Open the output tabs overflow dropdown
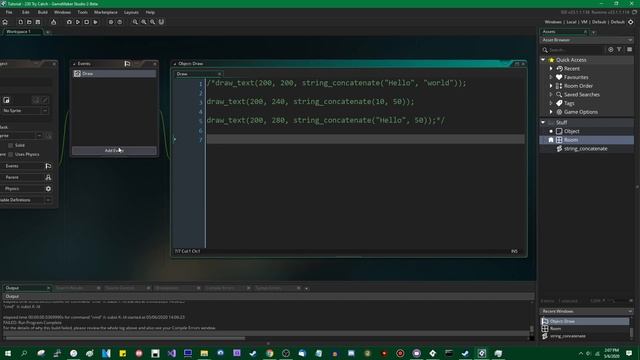Viewport: 640px width, 360px height. click(x=307, y=288)
